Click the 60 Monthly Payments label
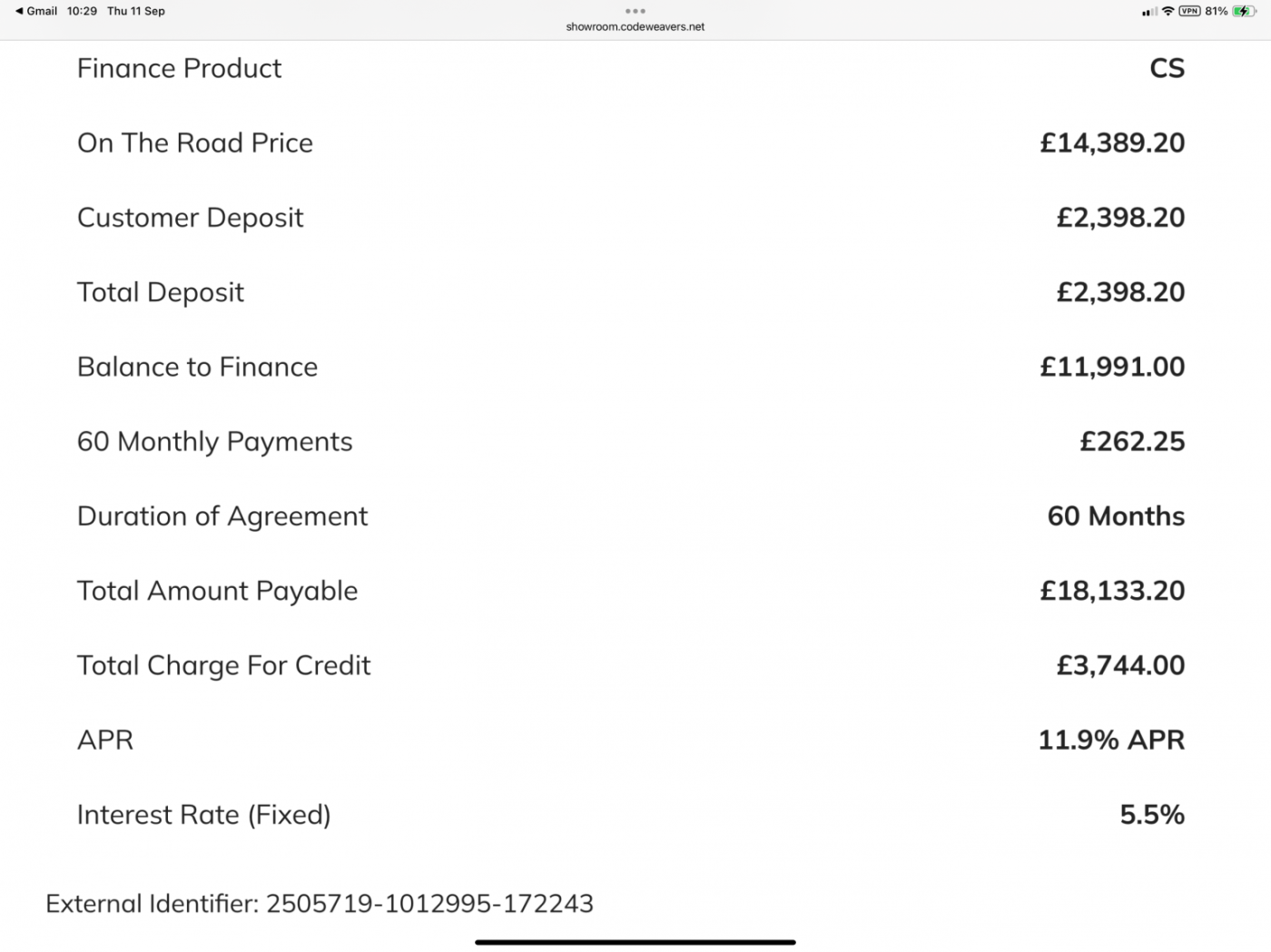This screenshot has height=952, width=1271. pyautogui.click(x=214, y=442)
